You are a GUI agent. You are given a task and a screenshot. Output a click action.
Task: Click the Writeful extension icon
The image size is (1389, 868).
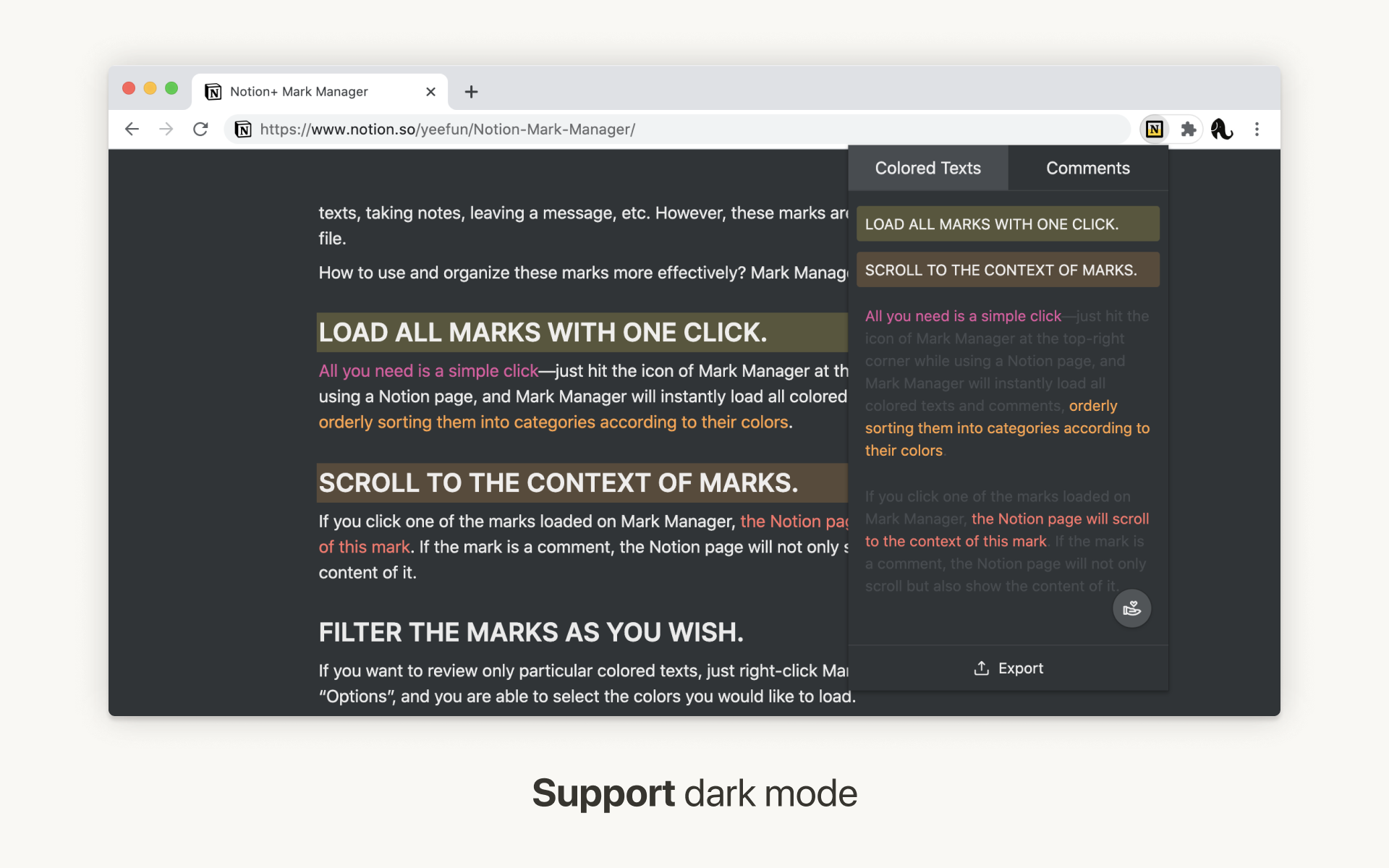click(1221, 128)
